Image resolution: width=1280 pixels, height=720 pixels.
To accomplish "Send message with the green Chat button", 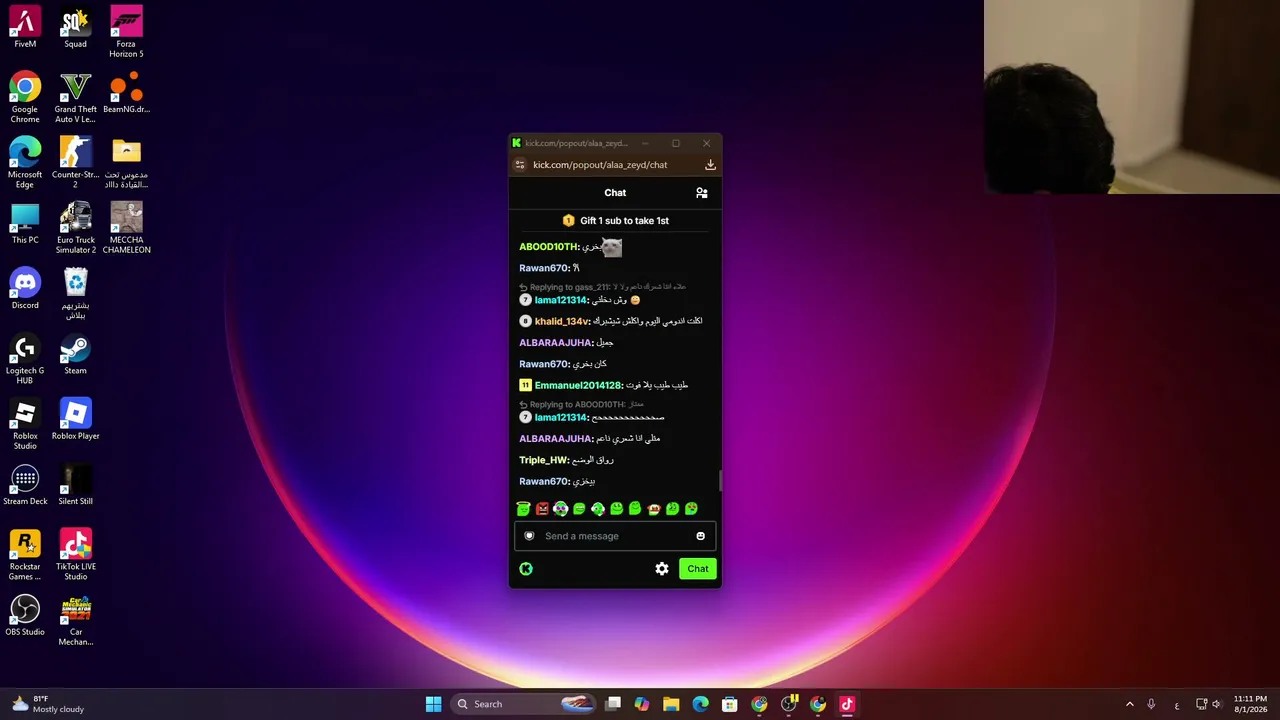I will point(697,569).
